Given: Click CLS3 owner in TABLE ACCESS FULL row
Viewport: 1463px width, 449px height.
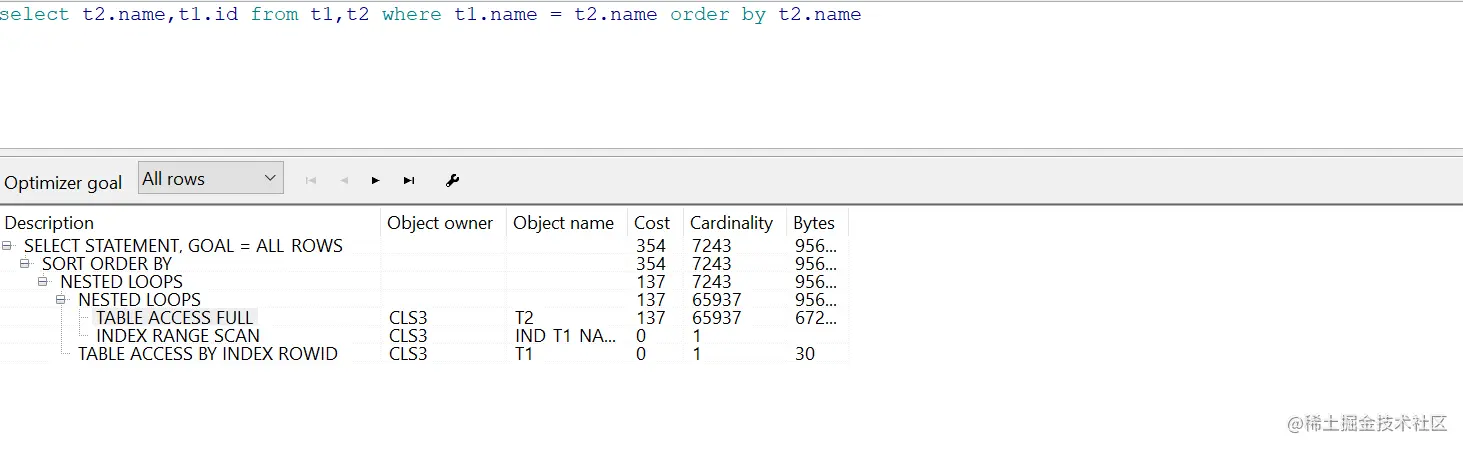Looking at the screenshot, I should (408, 317).
